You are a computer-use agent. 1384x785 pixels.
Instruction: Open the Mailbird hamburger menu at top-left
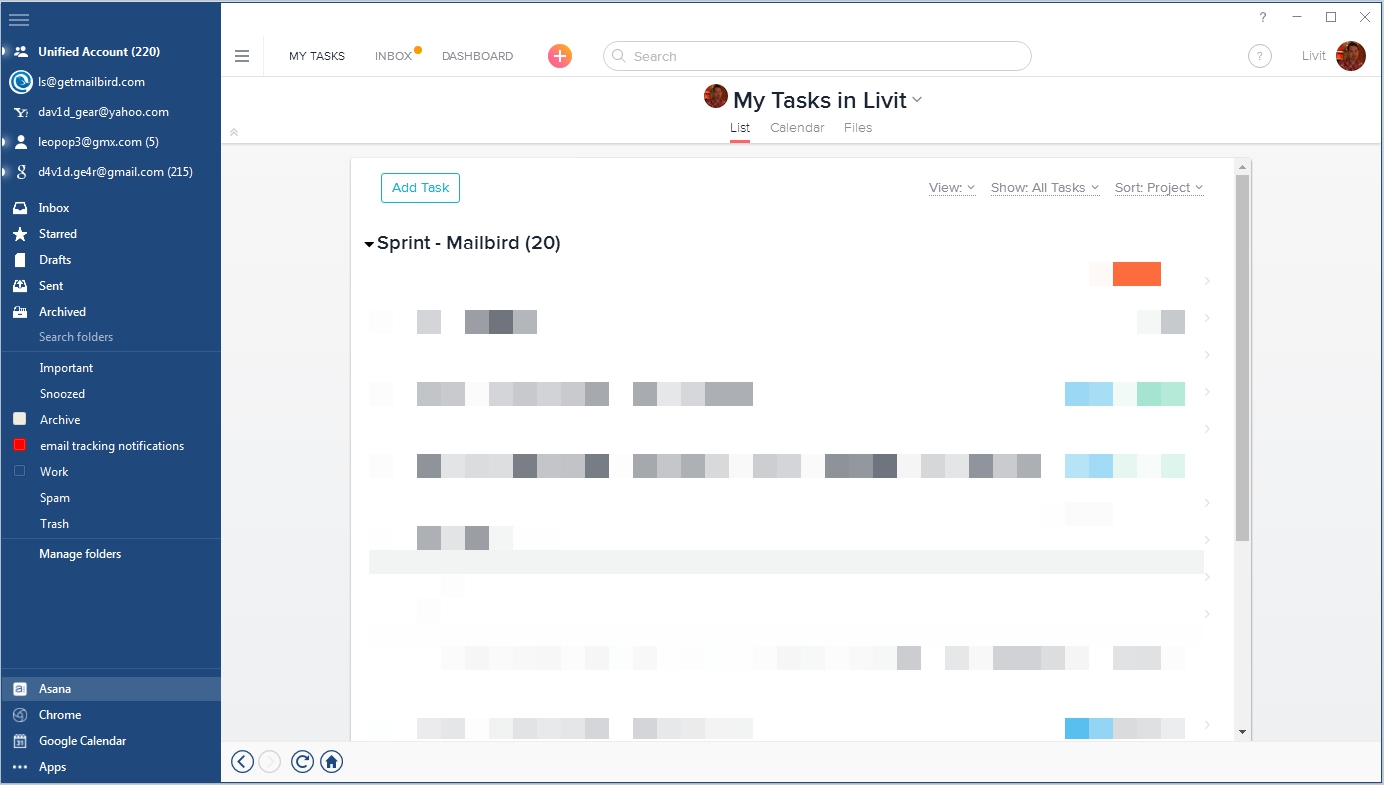(x=18, y=19)
